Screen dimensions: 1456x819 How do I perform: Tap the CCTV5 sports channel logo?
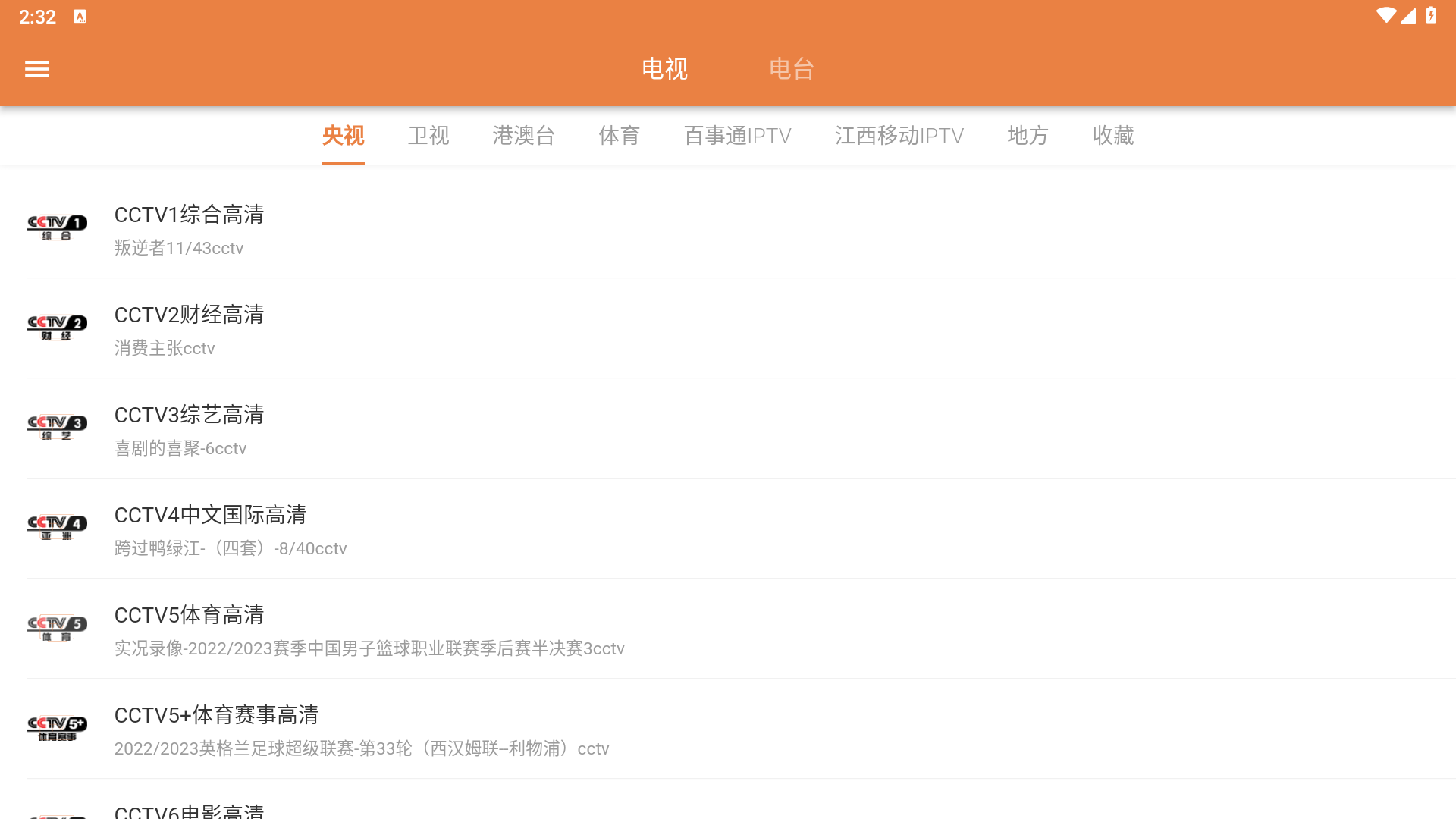pyautogui.click(x=57, y=628)
